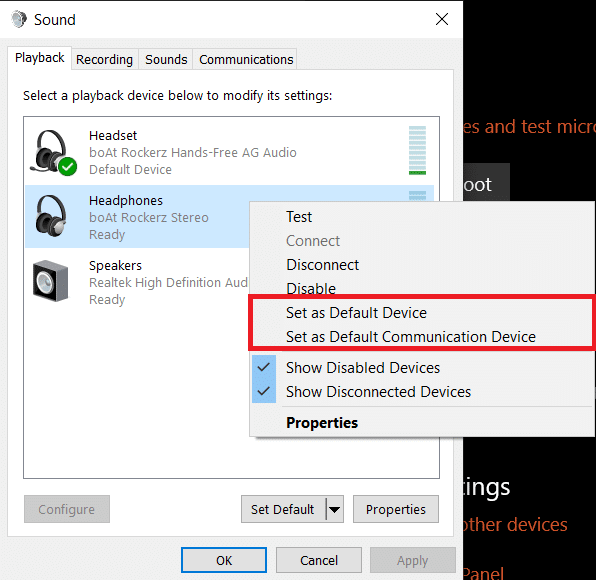This screenshot has height=580, width=596.
Task: Click 'other devices' link in Settings window
Action: click(x=515, y=525)
